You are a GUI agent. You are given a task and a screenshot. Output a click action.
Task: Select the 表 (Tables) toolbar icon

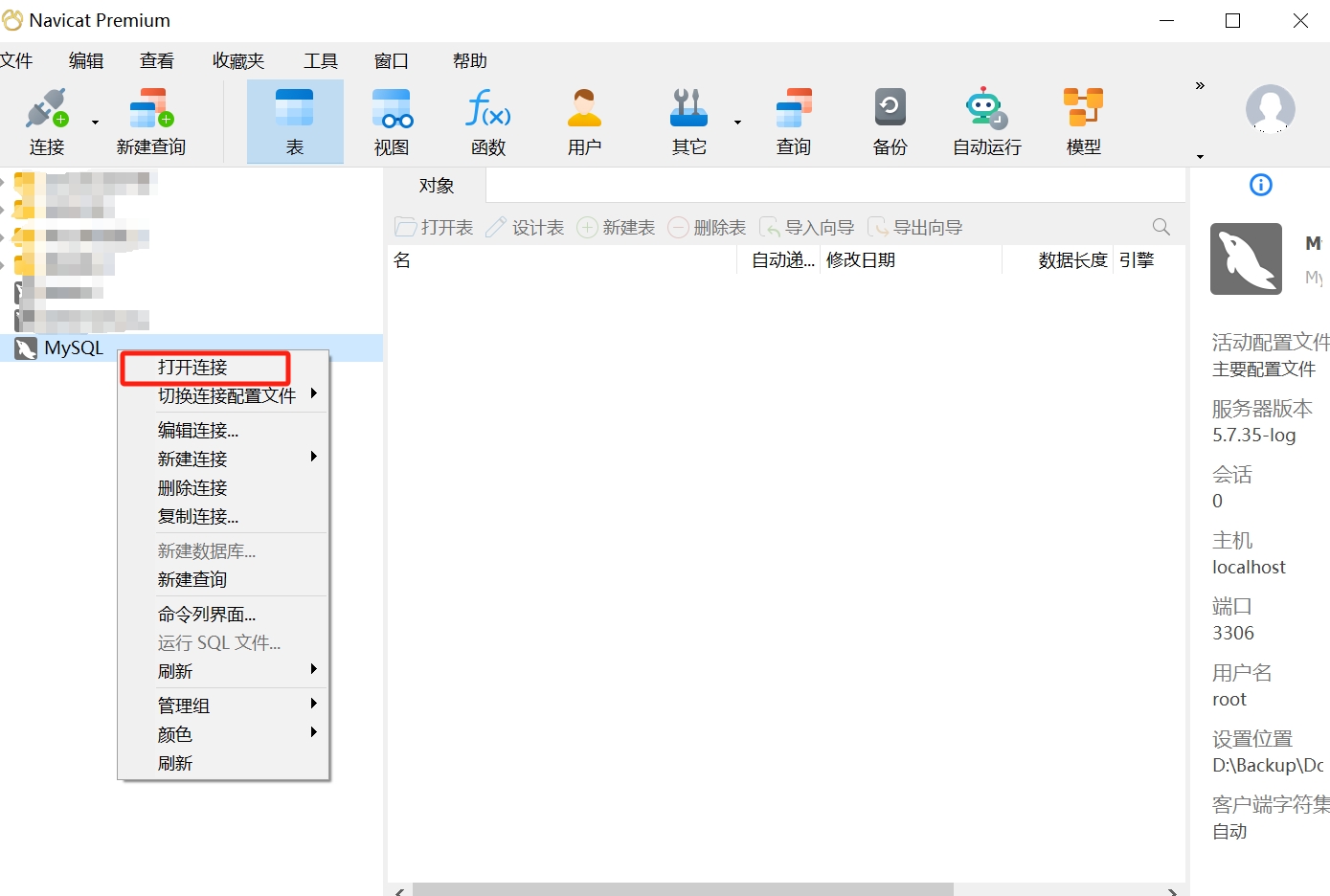294,118
